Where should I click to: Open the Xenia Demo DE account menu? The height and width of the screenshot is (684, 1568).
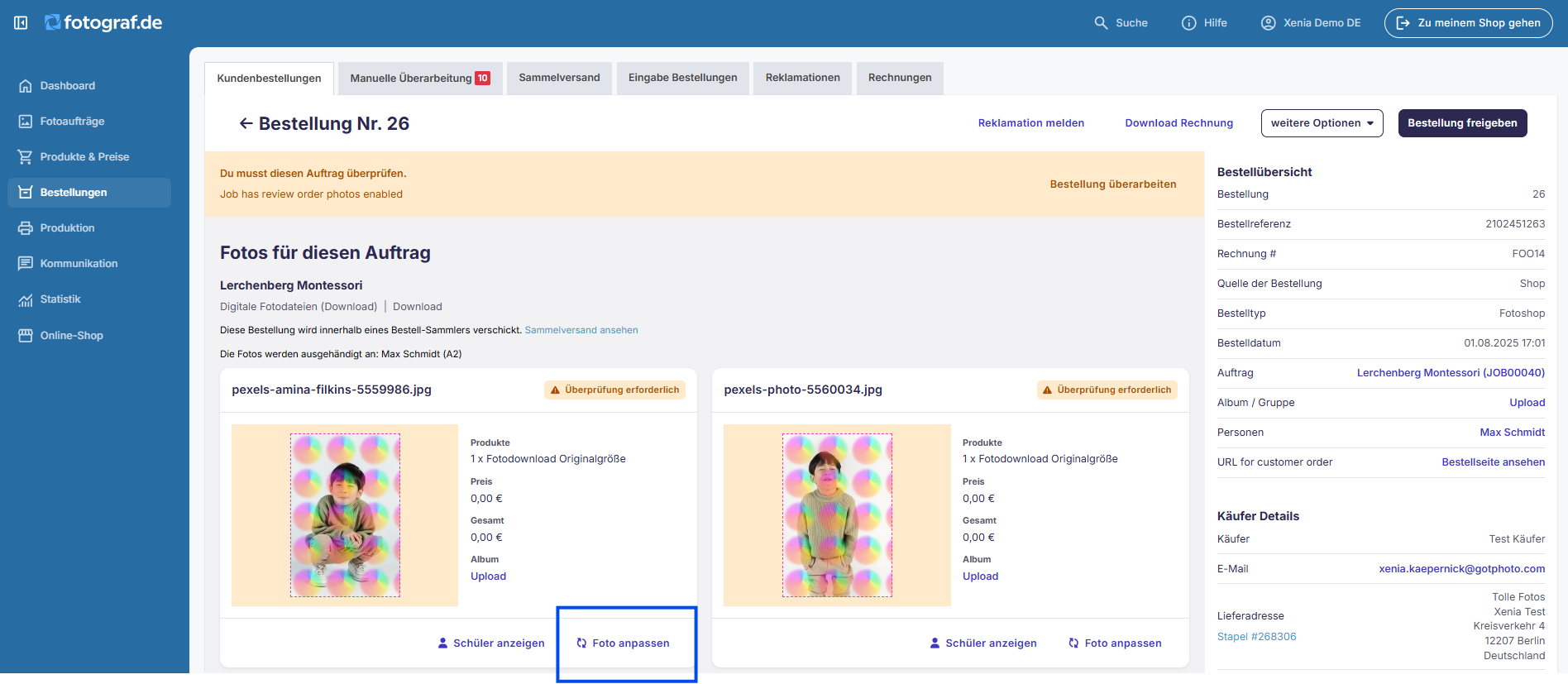(1311, 23)
